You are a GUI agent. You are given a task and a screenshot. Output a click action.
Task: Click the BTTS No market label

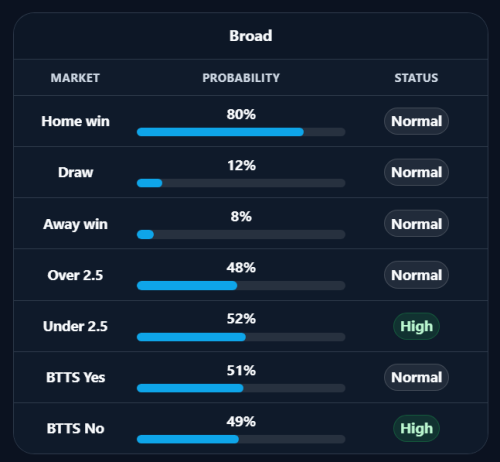tap(75, 428)
